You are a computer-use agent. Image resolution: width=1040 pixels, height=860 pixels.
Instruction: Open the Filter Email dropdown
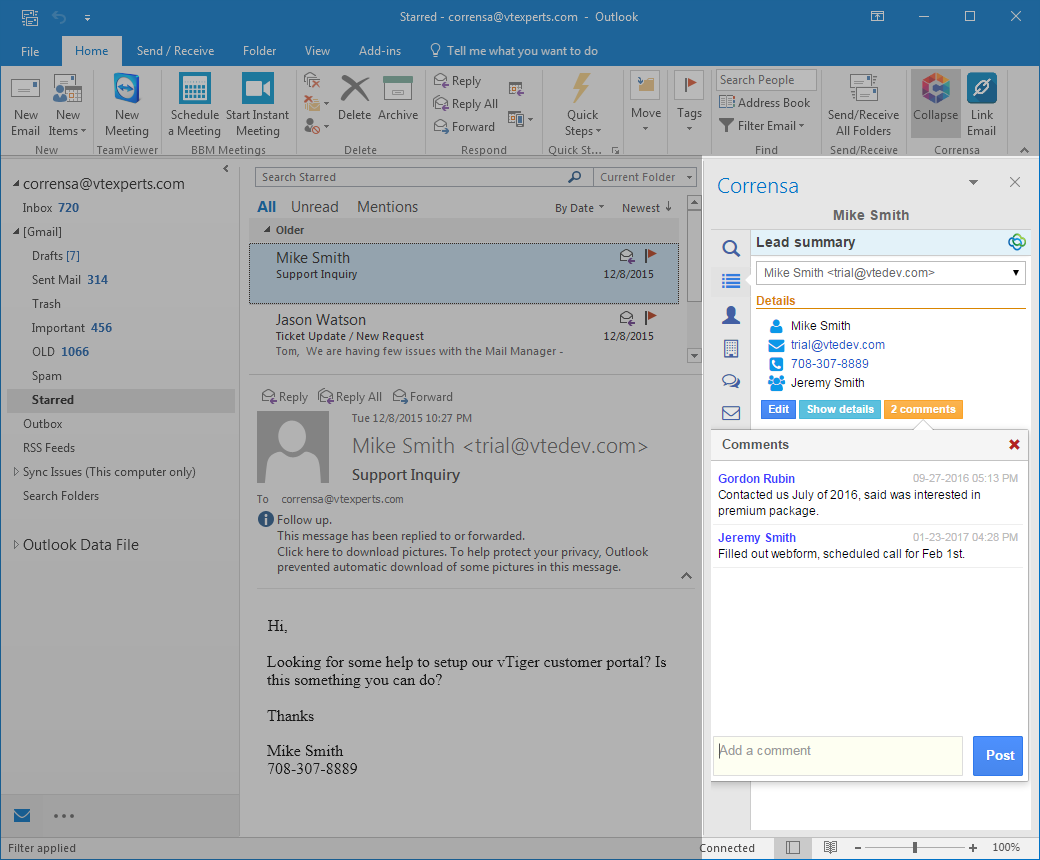point(762,126)
